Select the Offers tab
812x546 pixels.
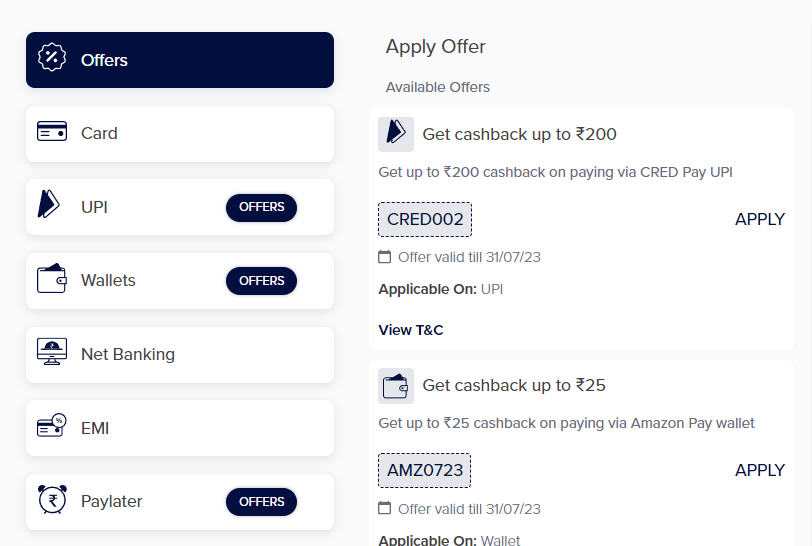[180, 60]
